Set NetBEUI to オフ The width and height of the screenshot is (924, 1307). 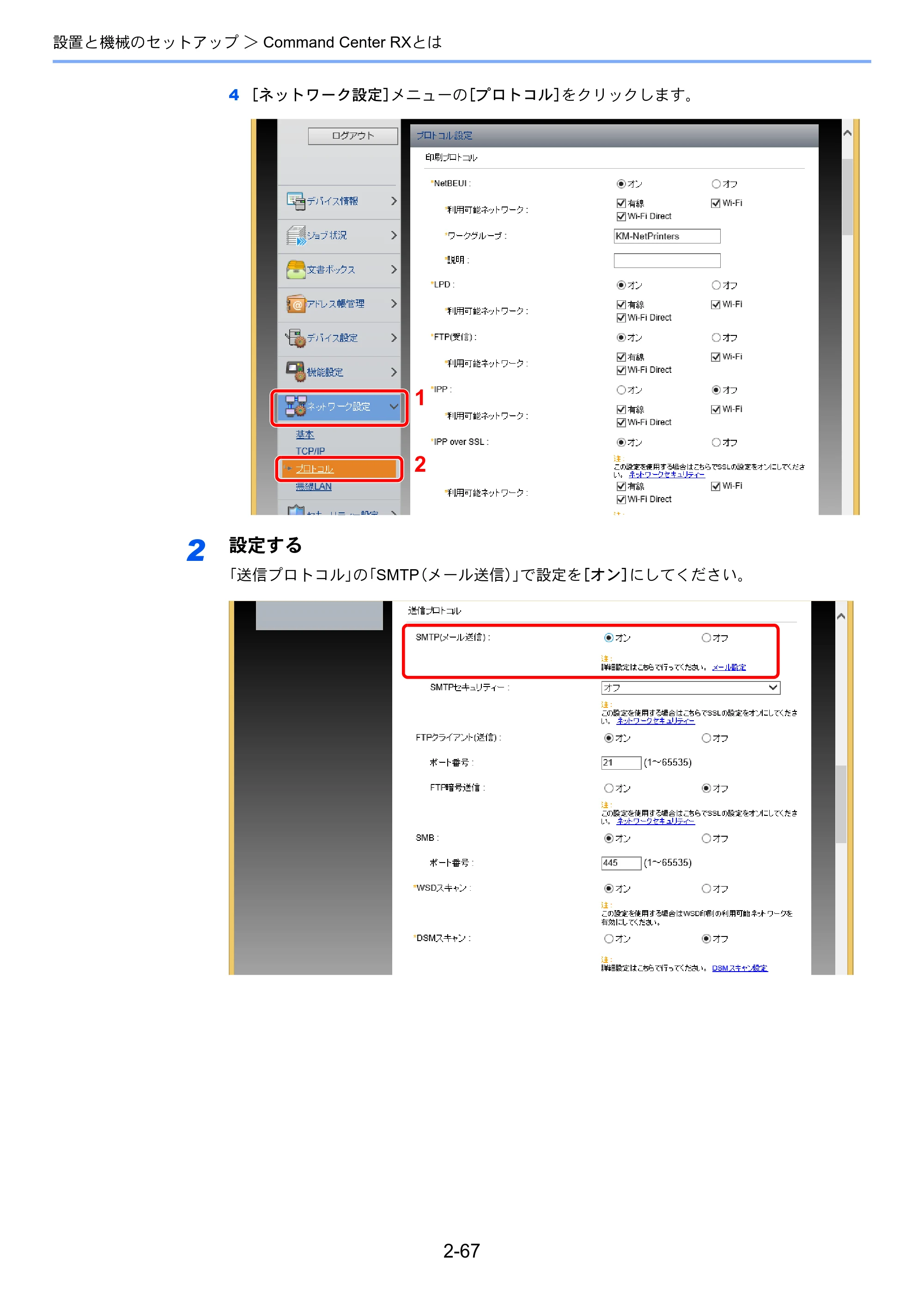716,184
